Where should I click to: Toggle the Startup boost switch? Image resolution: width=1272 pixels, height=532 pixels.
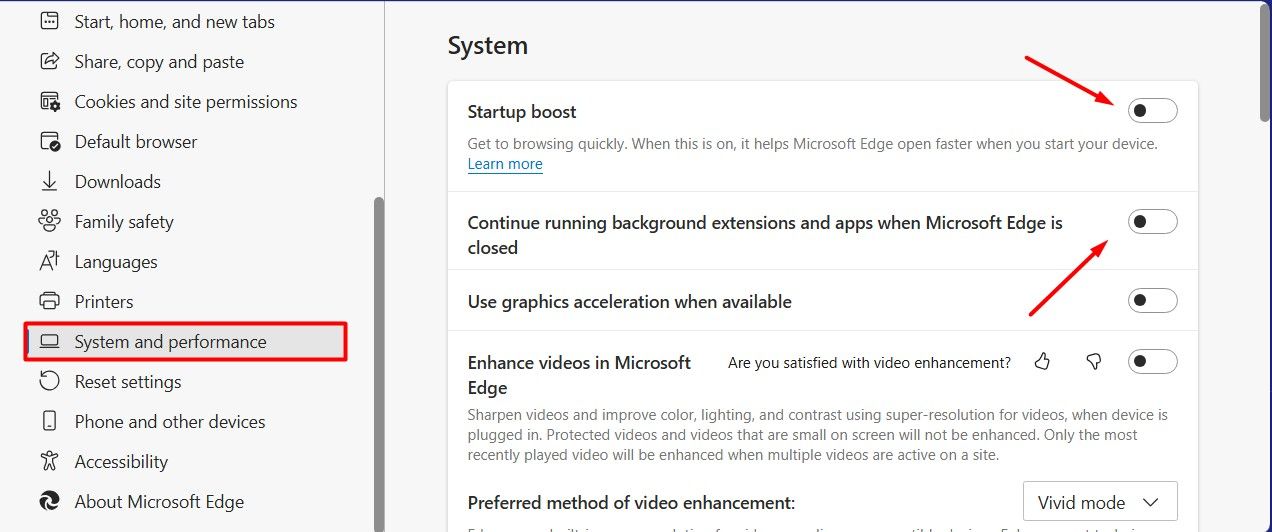point(1152,111)
